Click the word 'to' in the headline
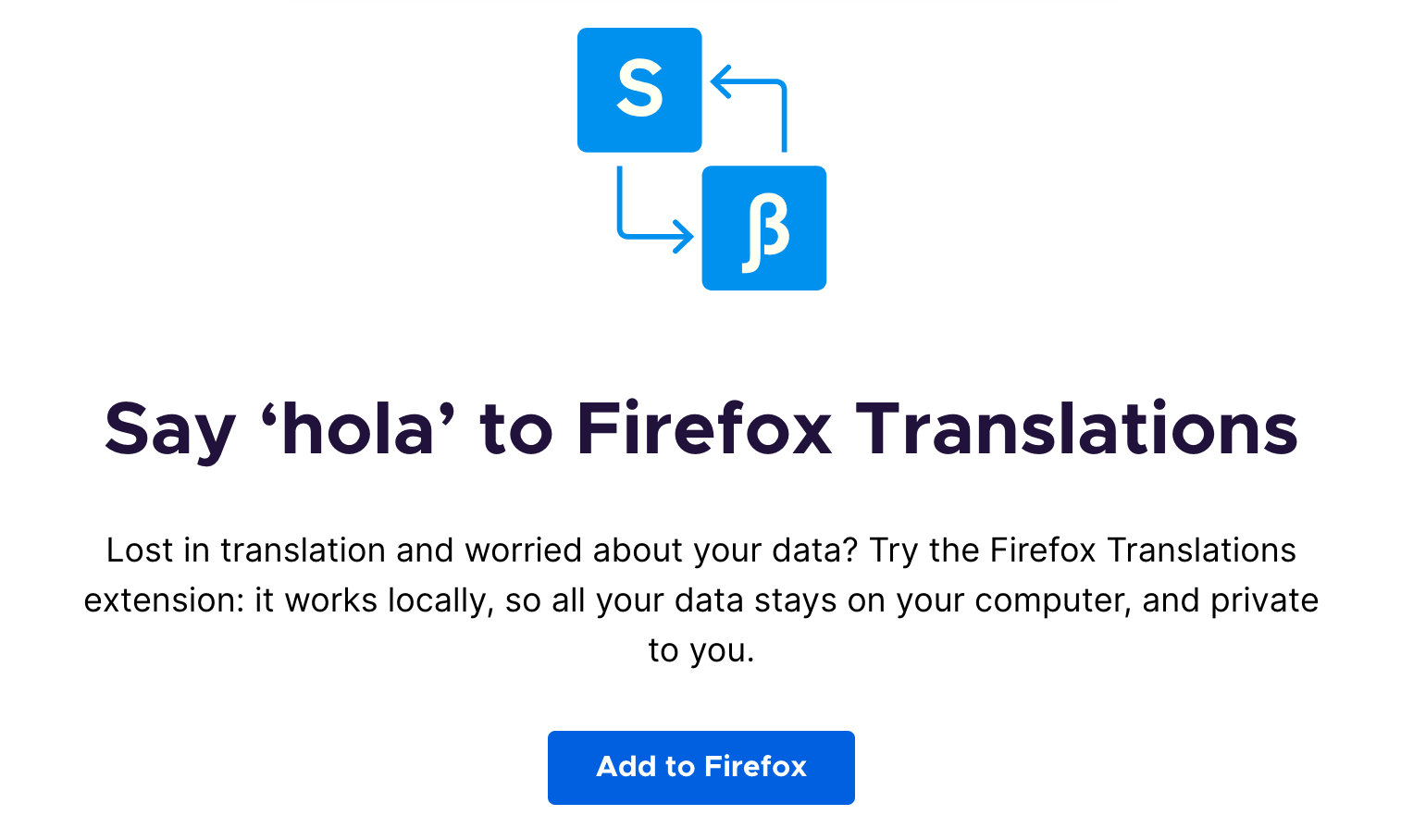 [x=516, y=429]
